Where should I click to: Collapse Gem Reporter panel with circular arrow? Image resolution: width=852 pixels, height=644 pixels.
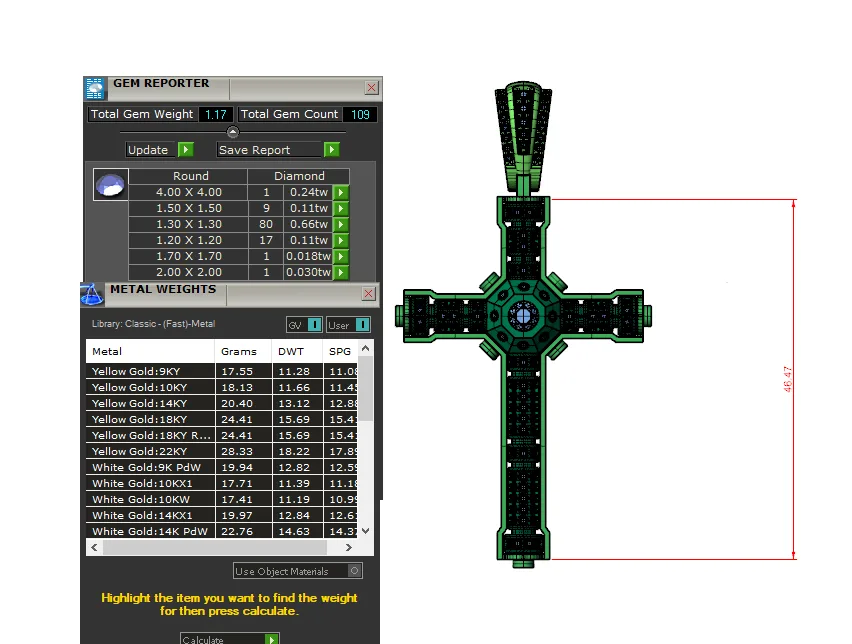click(x=233, y=132)
